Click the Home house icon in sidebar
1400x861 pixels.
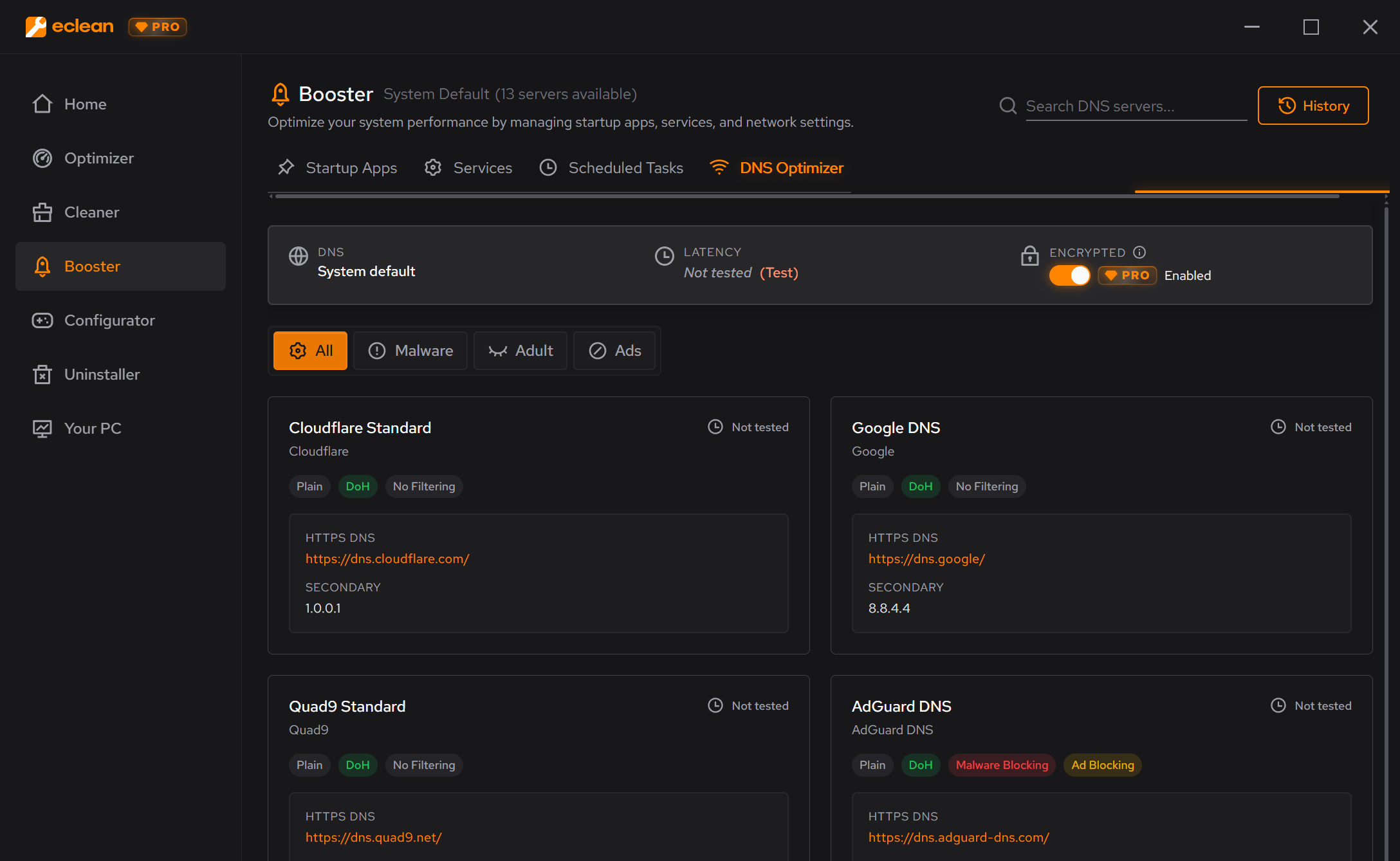click(42, 104)
